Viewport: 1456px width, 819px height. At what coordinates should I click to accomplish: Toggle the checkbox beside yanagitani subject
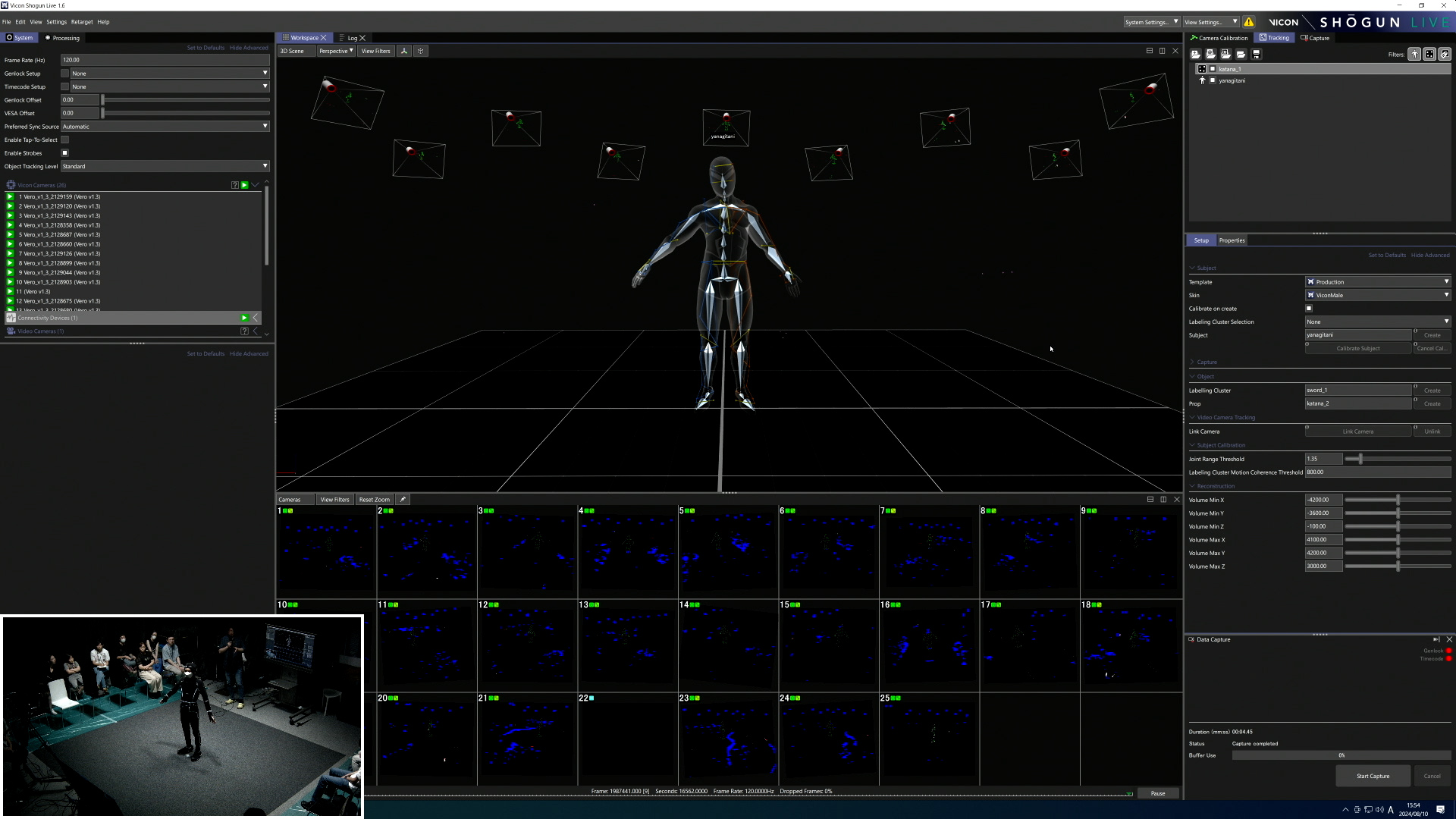tap(1213, 80)
